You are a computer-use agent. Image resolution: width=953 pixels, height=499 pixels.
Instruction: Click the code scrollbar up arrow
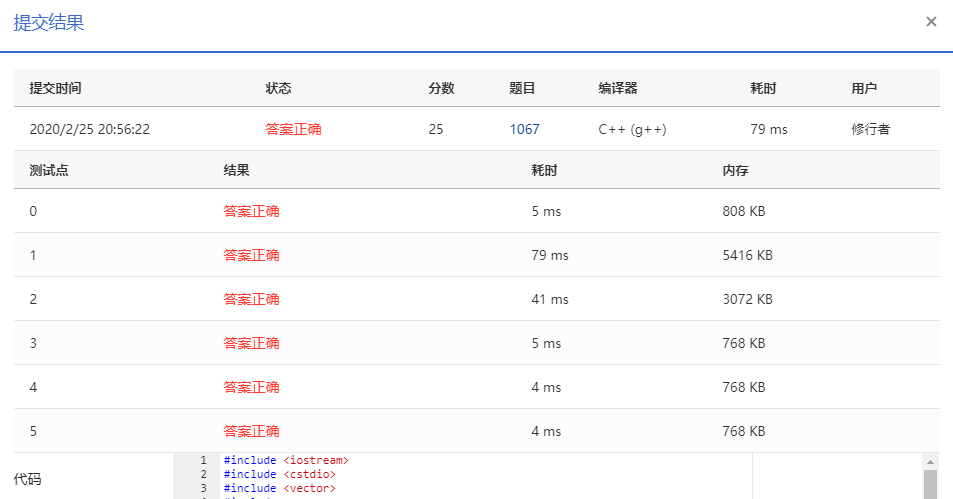point(930,462)
